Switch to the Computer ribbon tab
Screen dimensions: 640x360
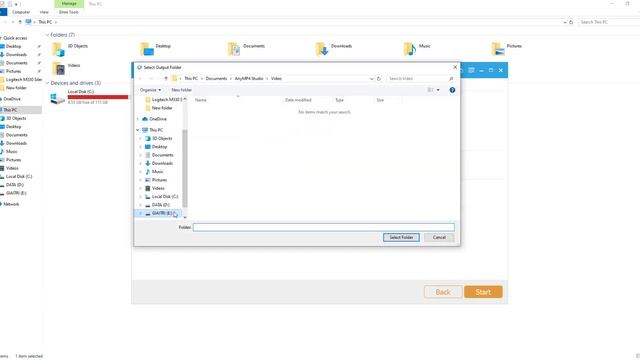[x=21, y=12]
